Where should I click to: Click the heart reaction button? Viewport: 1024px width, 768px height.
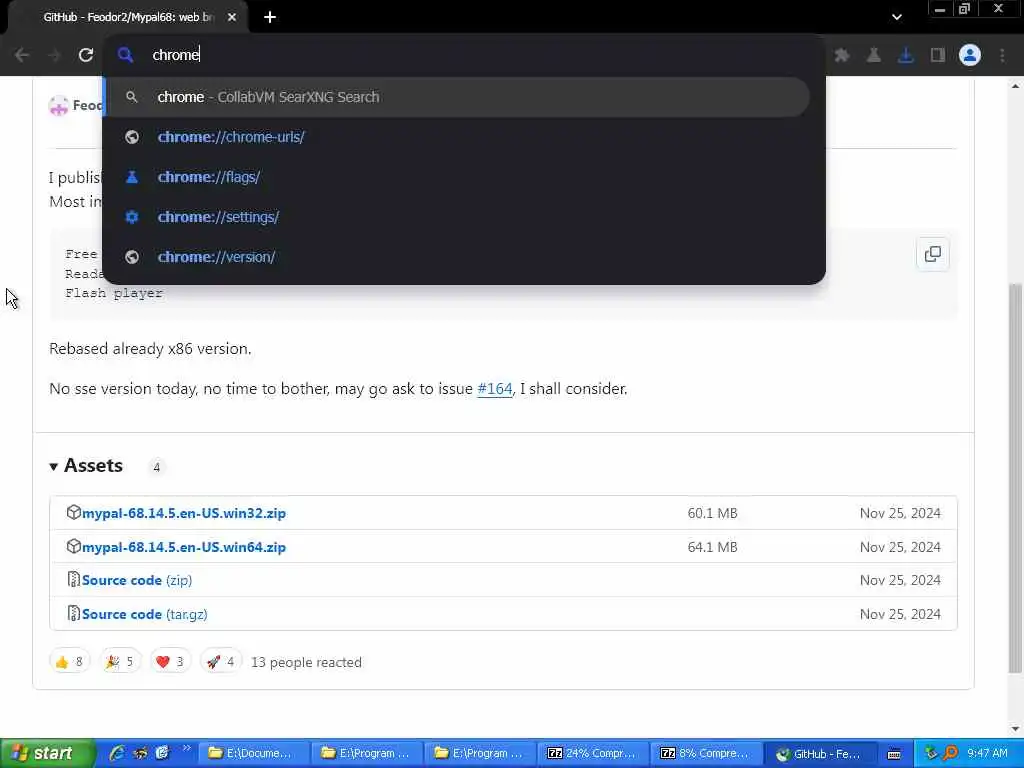tap(170, 662)
